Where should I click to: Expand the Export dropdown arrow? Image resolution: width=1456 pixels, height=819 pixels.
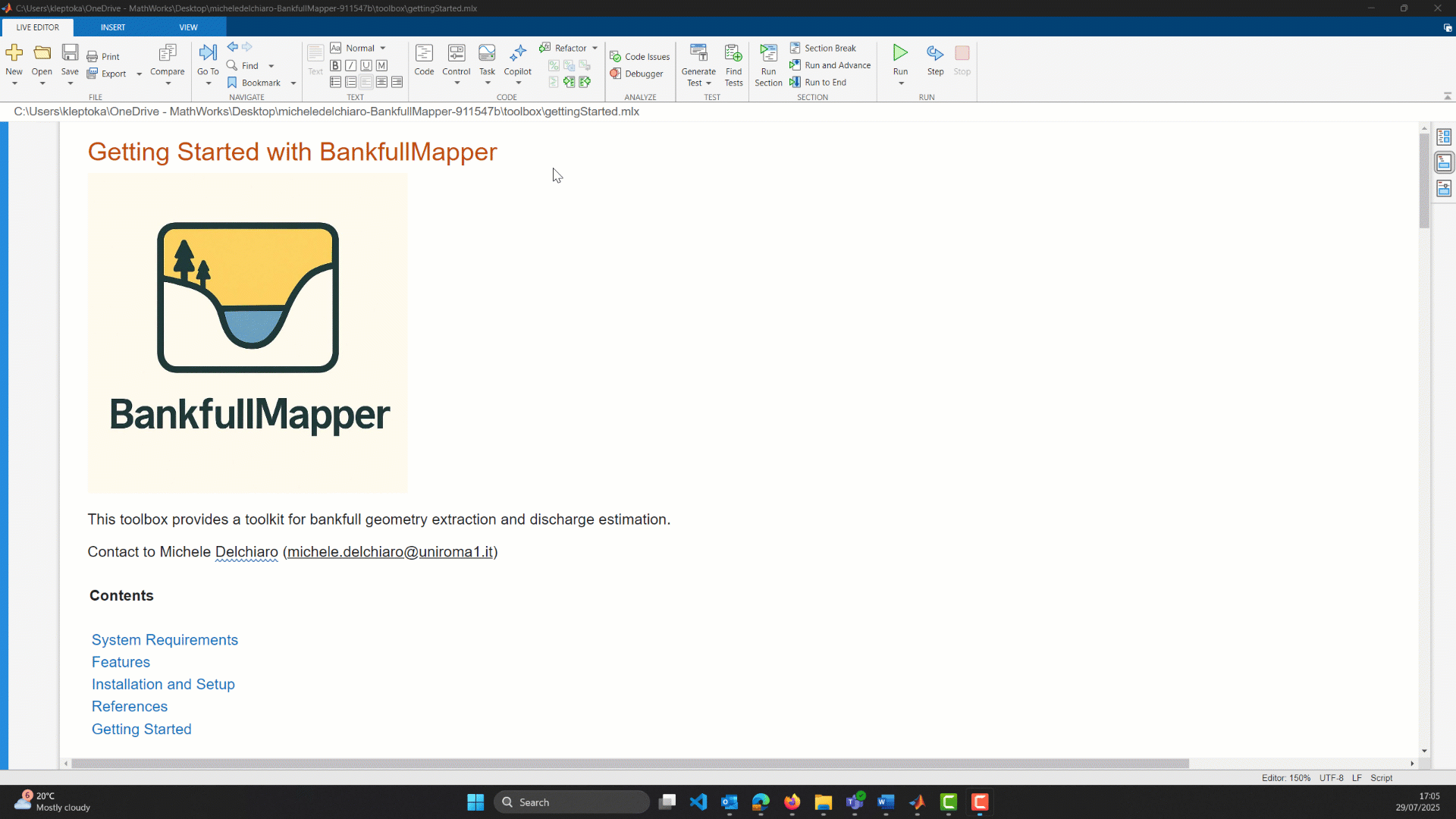139,74
